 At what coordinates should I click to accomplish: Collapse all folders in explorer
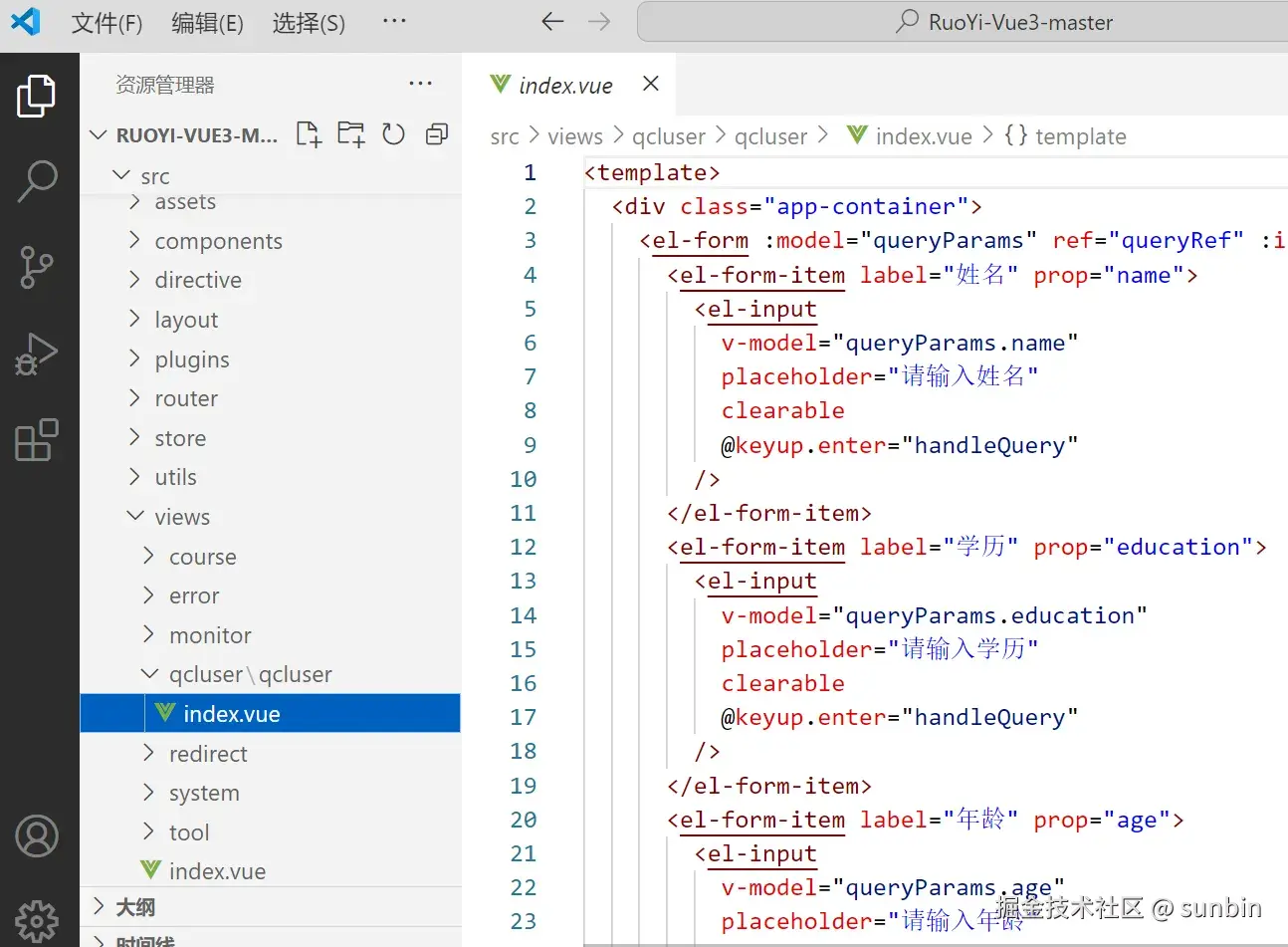coord(436,134)
